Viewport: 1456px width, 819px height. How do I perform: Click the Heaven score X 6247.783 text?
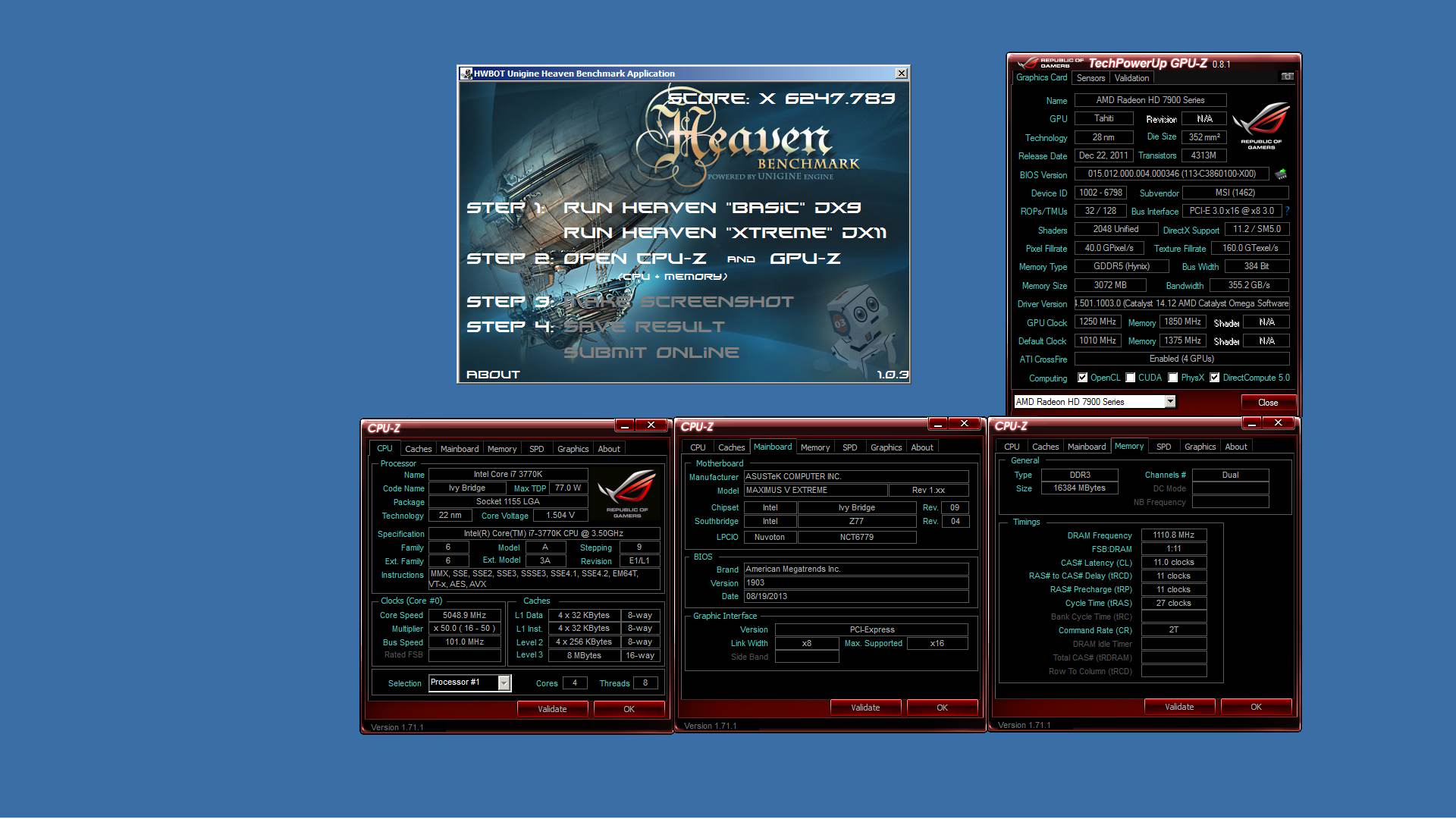pos(781,99)
